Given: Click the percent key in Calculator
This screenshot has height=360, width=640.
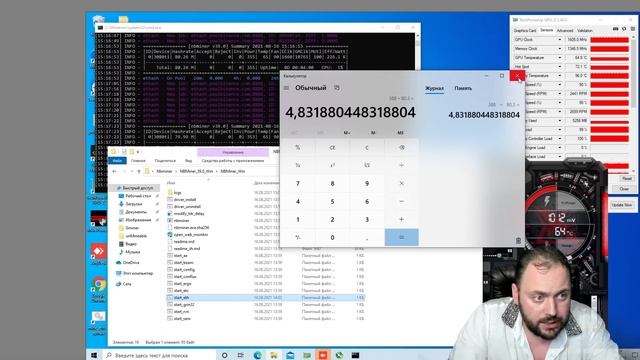Looking at the screenshot, I should 298,147.
